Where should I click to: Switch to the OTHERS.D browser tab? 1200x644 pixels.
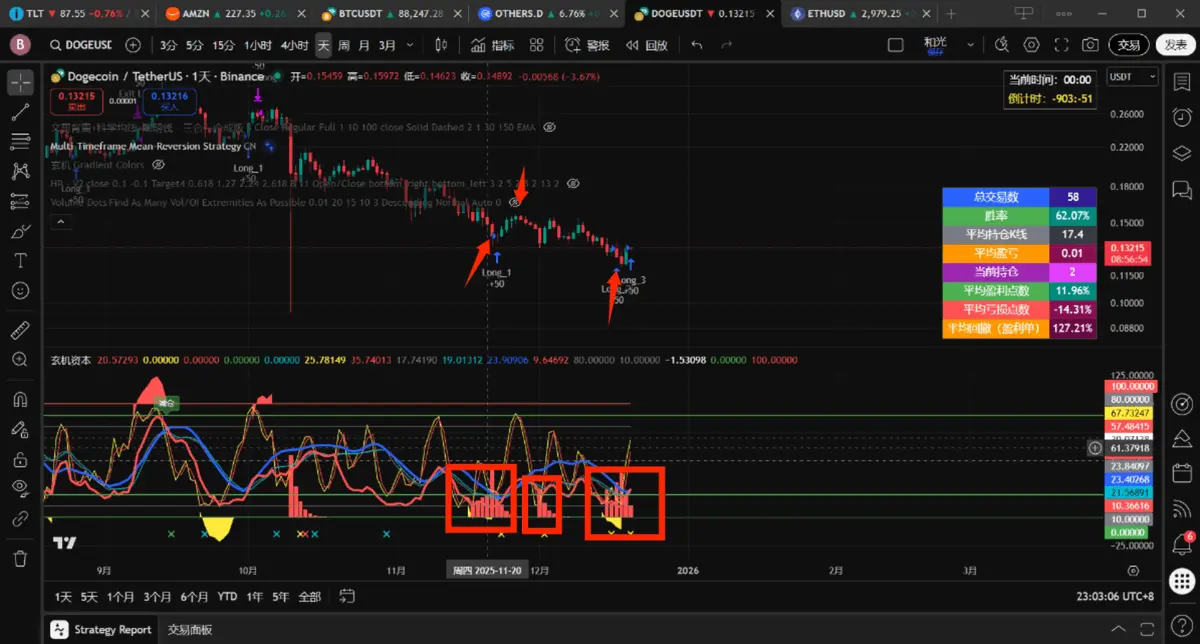point(549,14)
